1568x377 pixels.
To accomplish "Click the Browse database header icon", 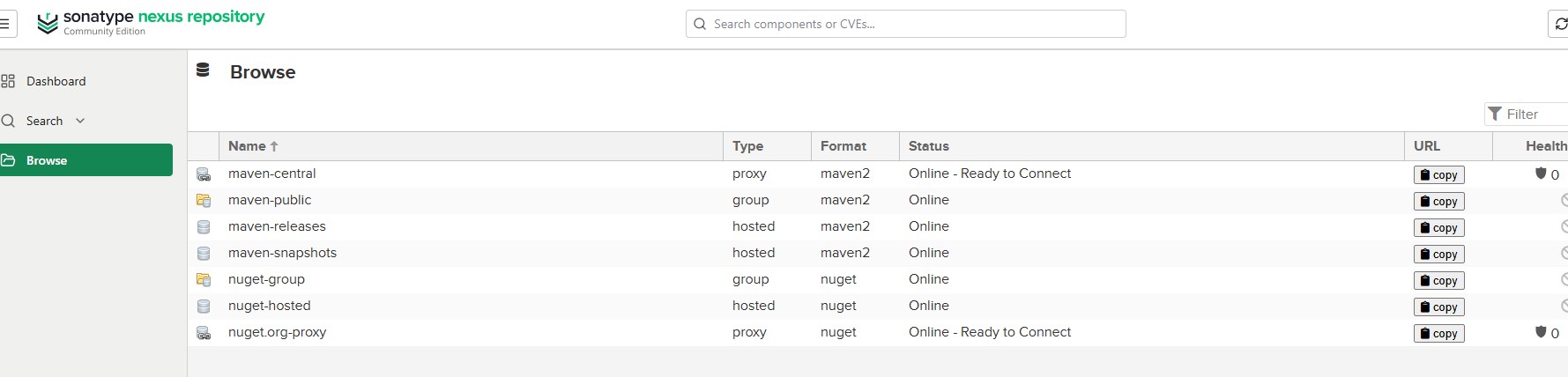I will 203,70.
